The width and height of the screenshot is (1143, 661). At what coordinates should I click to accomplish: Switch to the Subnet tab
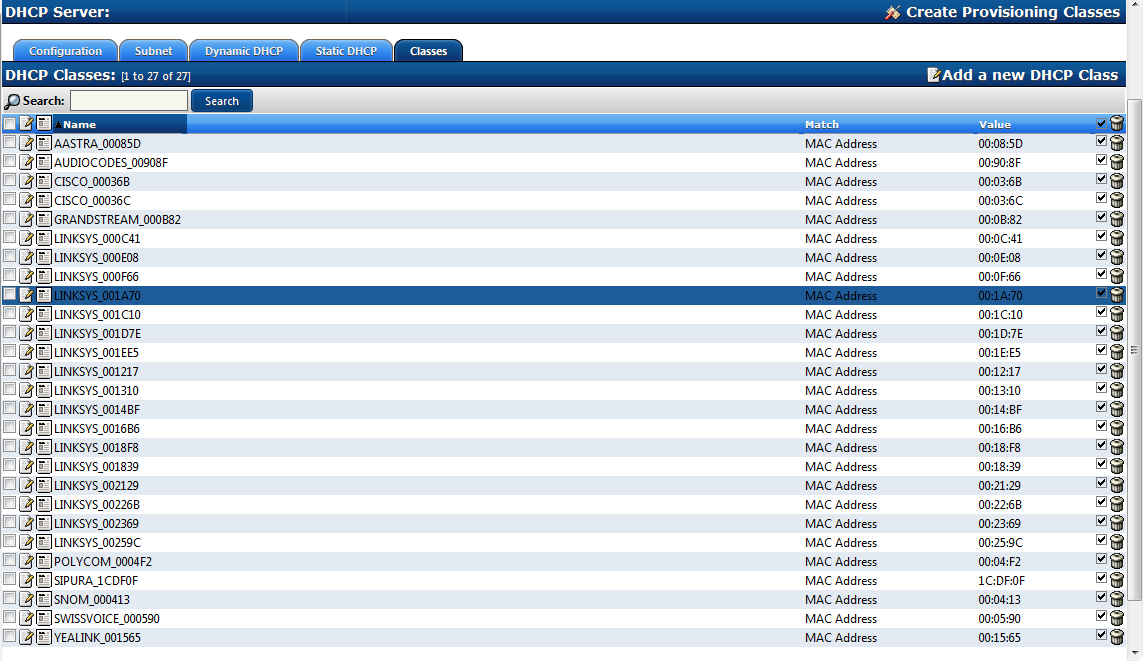tap(154, 51)
